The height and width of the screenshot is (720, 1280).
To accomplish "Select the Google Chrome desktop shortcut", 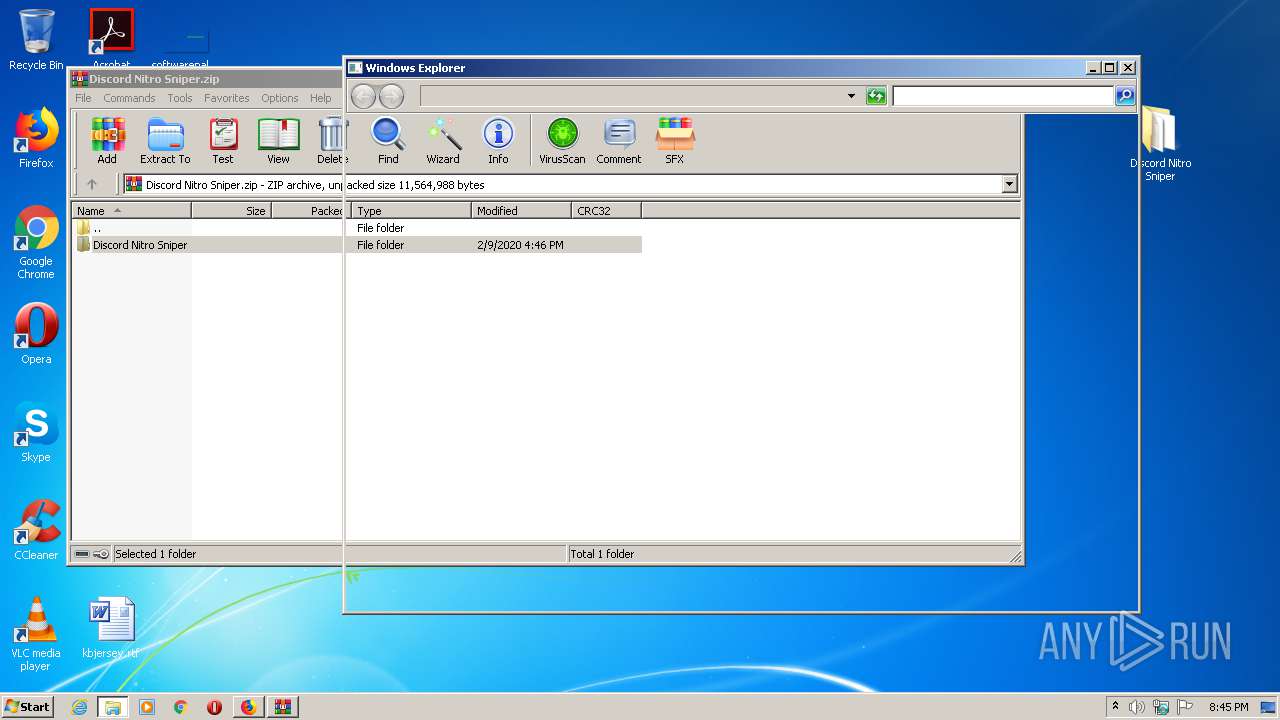I will pyautogui.click(x=36, y=242).
